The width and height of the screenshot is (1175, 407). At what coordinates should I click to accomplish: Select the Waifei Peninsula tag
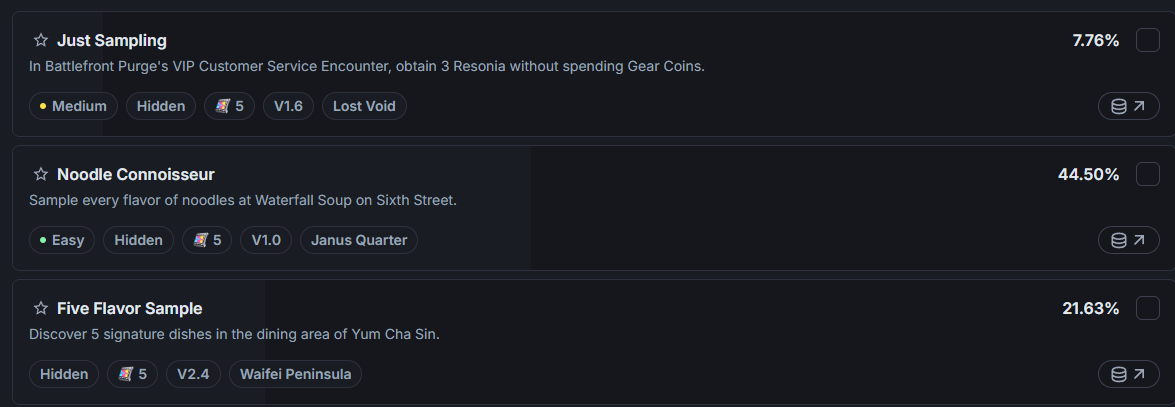click(x=295, y=374)
